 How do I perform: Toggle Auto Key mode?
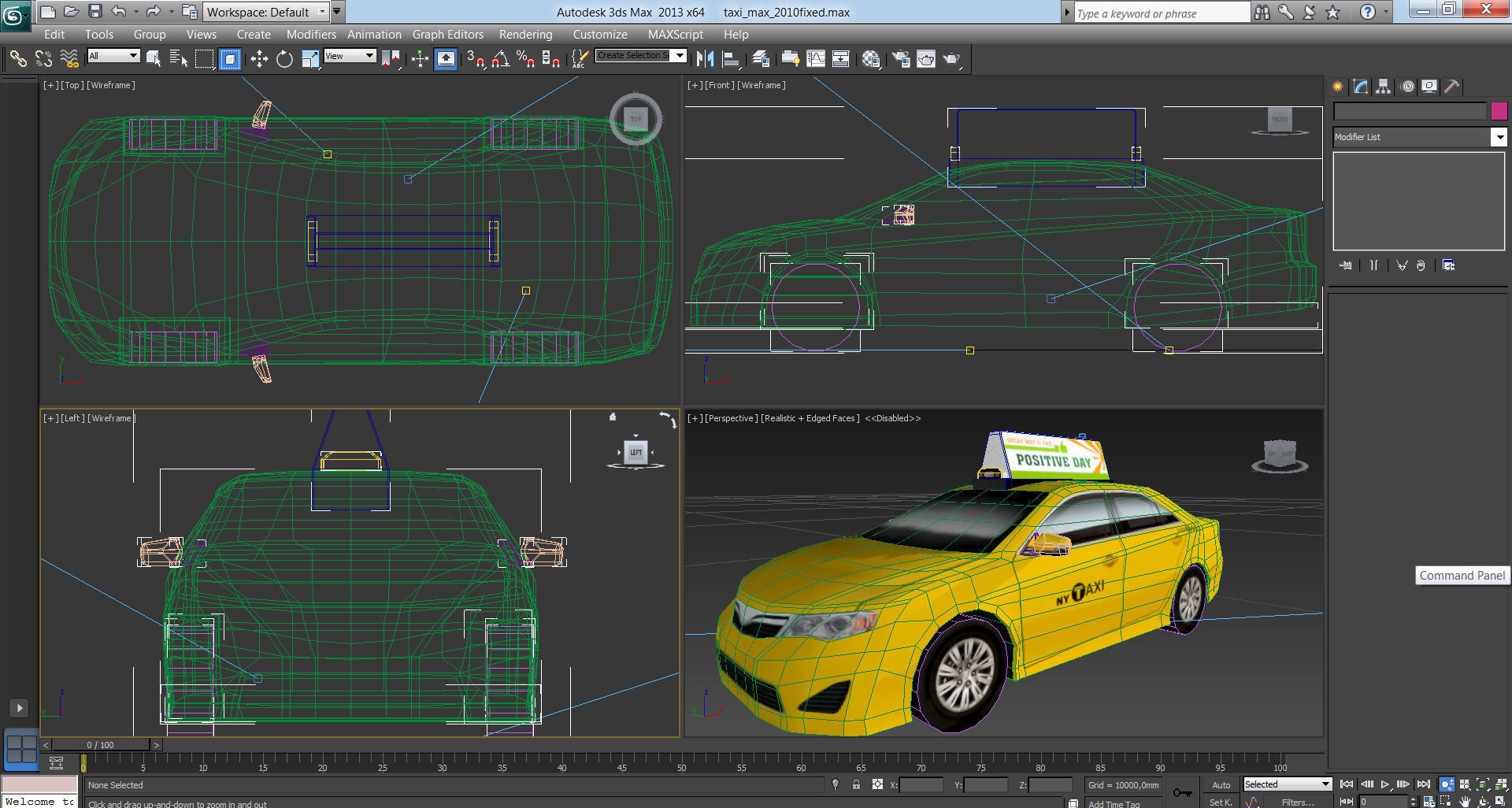(x=1221, y=785)
